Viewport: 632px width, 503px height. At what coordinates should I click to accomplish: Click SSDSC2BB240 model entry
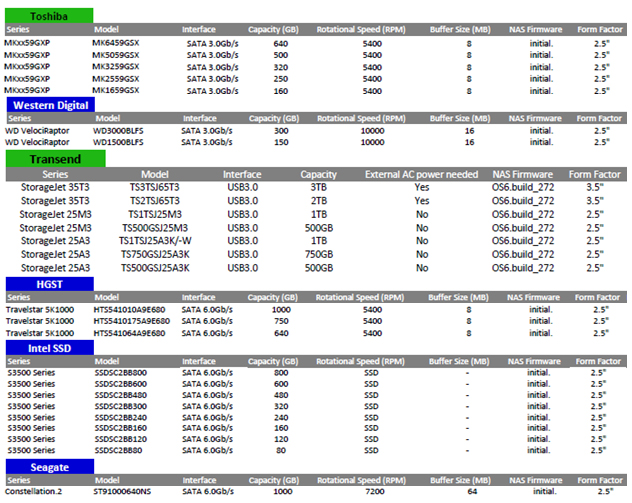(121, 418)
